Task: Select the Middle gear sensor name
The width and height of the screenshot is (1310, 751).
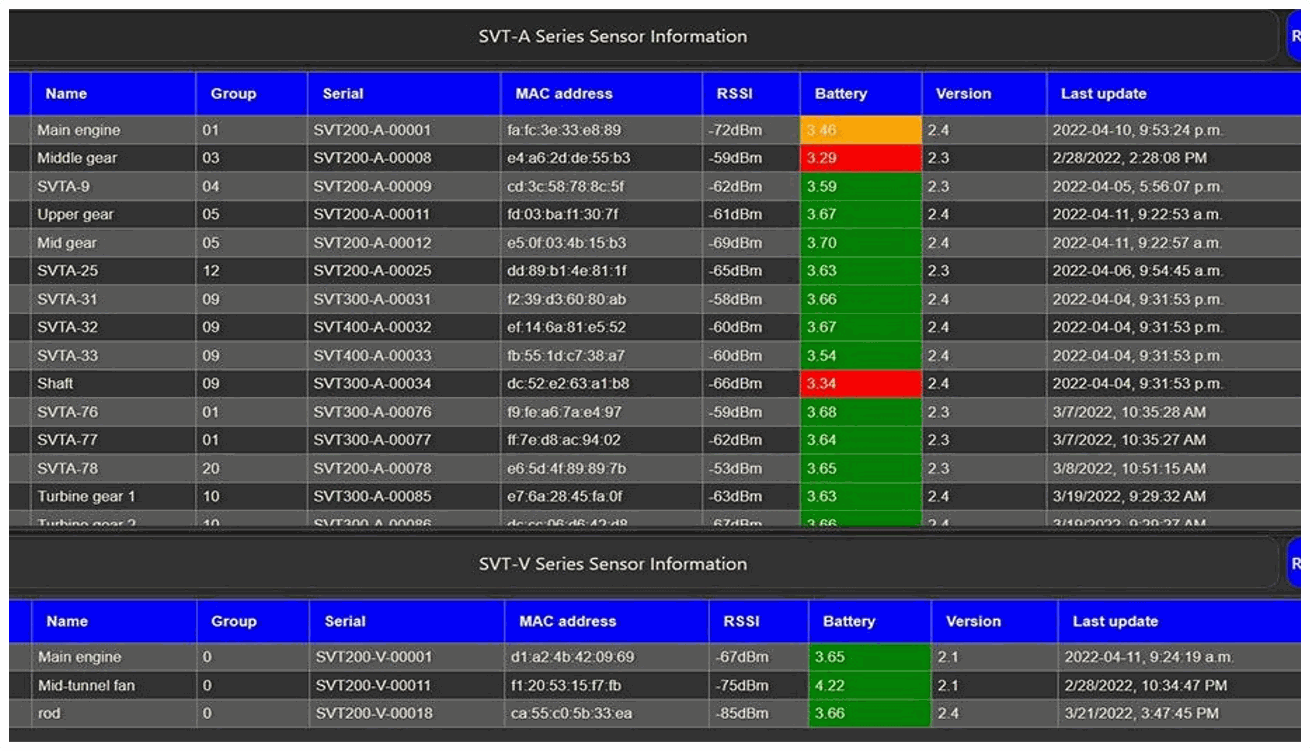Action: coord(78,158)
